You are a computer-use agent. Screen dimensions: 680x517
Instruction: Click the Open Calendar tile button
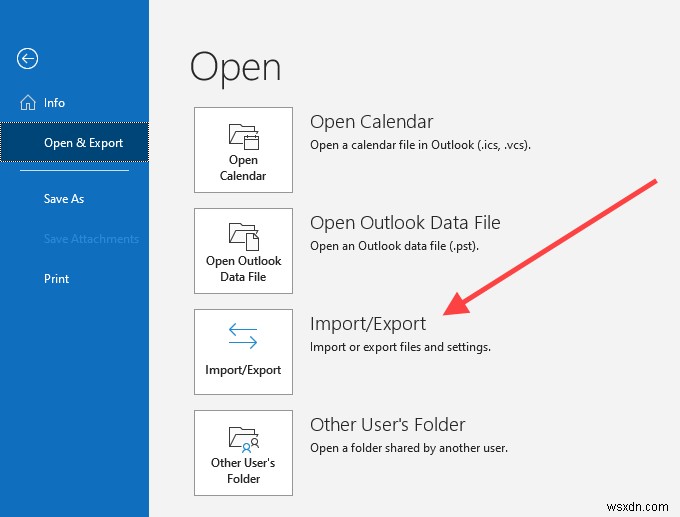coord(243,150)
